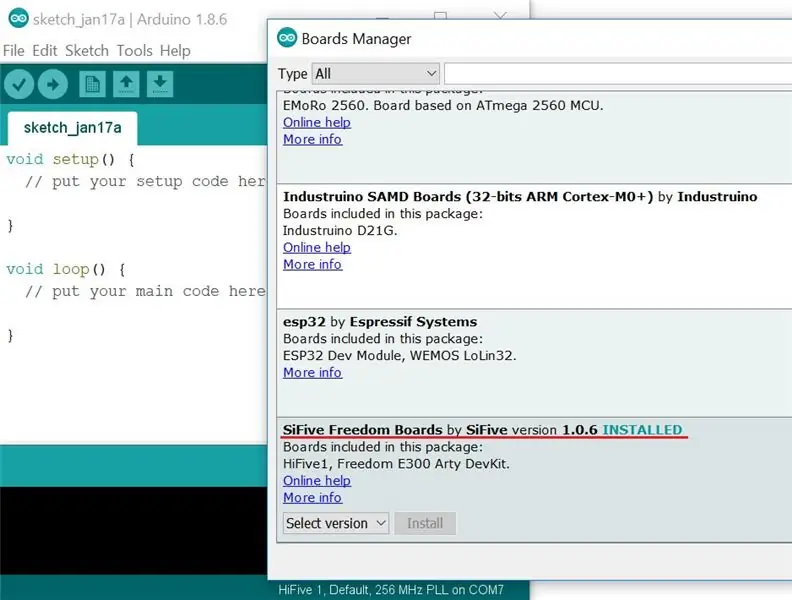The height and width of the screenshot is (600, 792).
Task: Click the 'Industruino D21G.' board text
Action: point(340,231)
